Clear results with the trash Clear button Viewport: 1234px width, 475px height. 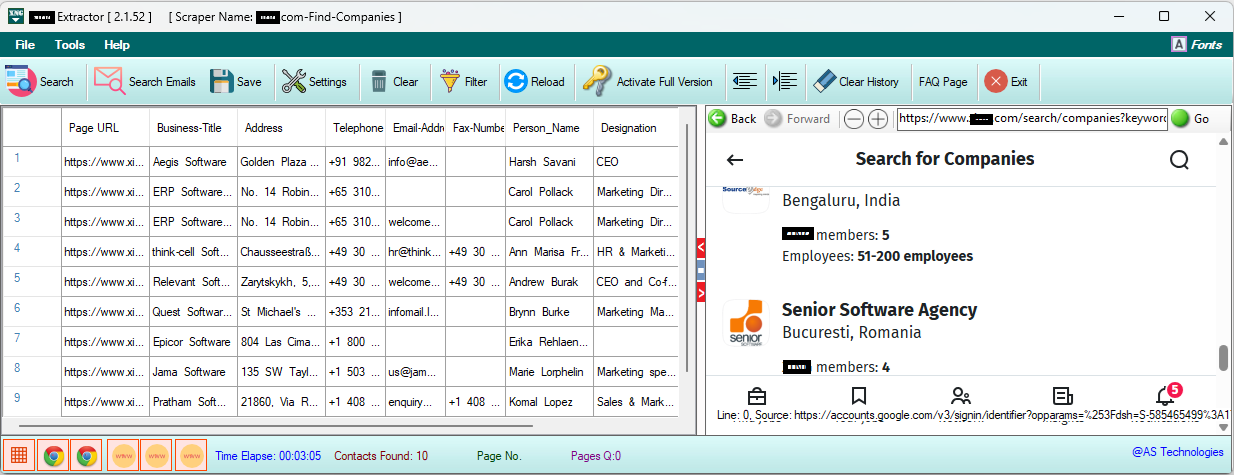point(394,82)
